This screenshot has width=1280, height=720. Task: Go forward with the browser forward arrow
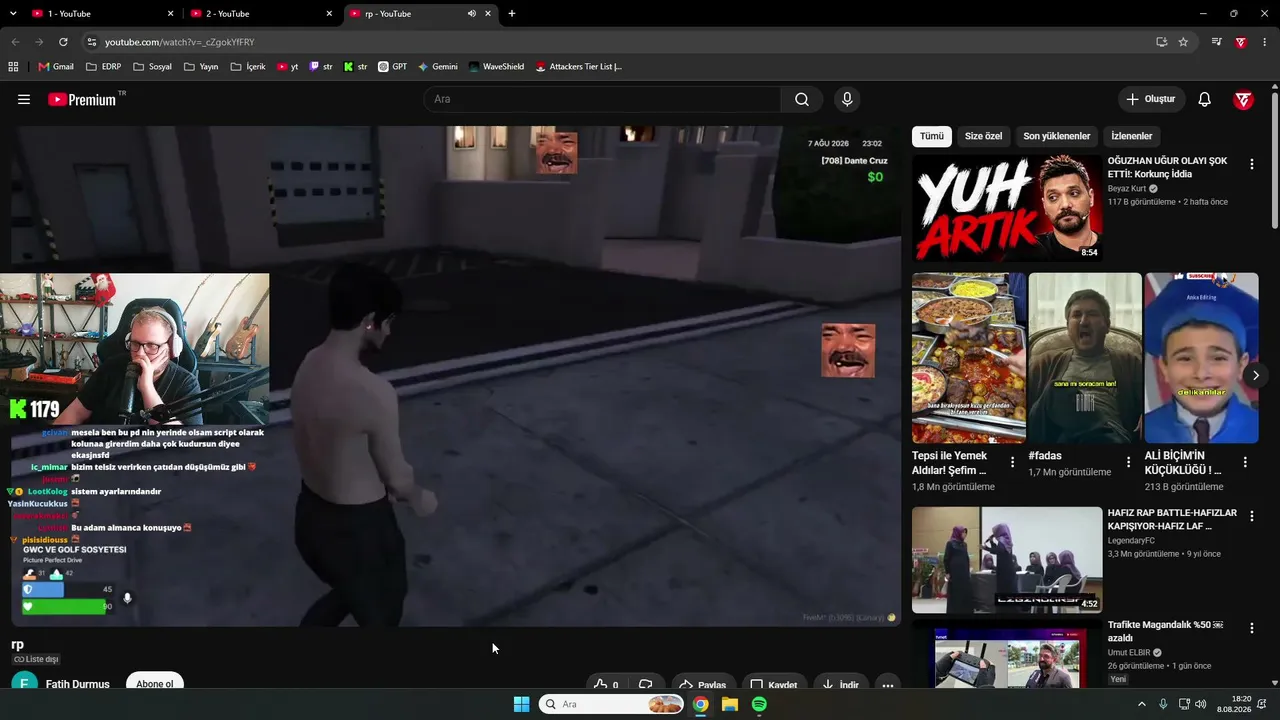pos(39,42)
